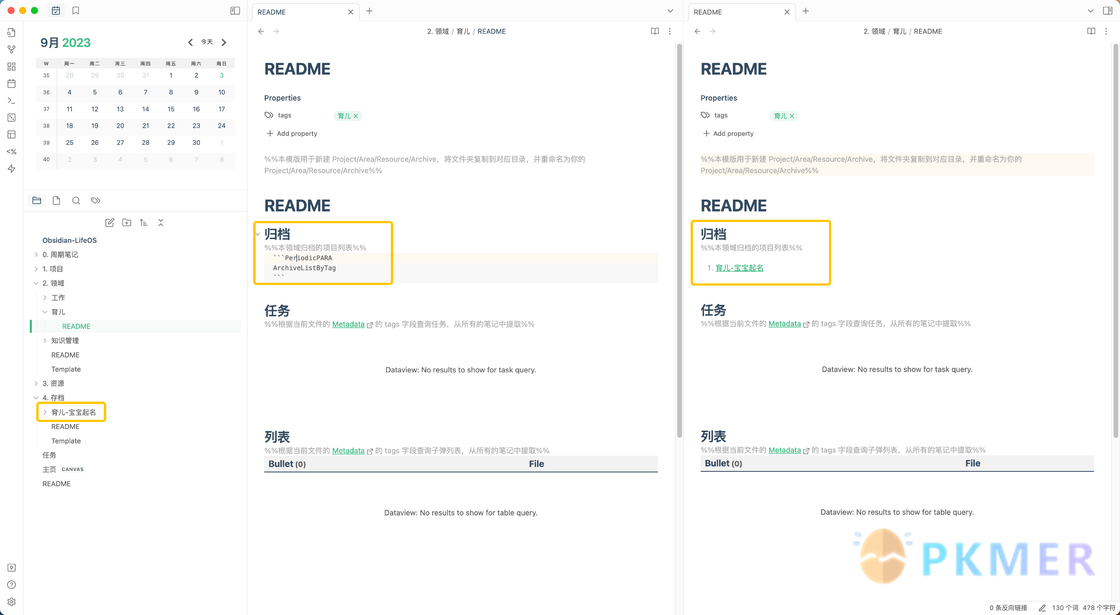Open the 任务 note in file explorer

point(49,455)
